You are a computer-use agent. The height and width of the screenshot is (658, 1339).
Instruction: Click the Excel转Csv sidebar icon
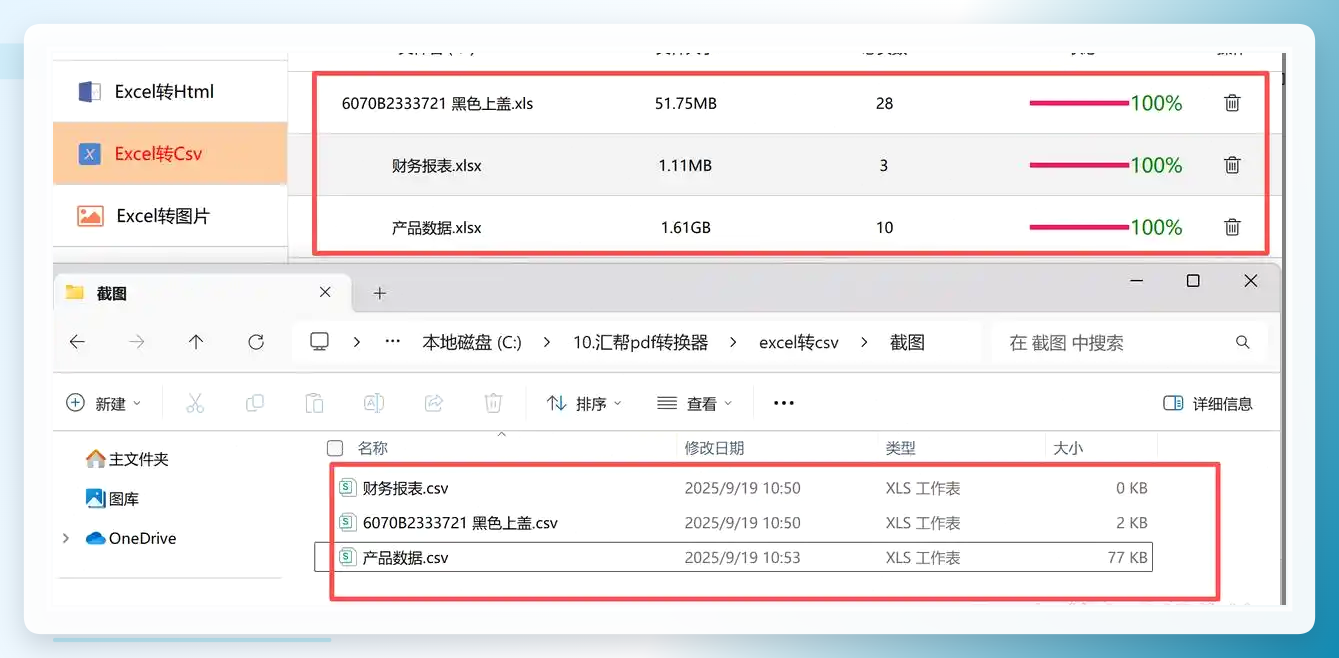tap(90, 154)
